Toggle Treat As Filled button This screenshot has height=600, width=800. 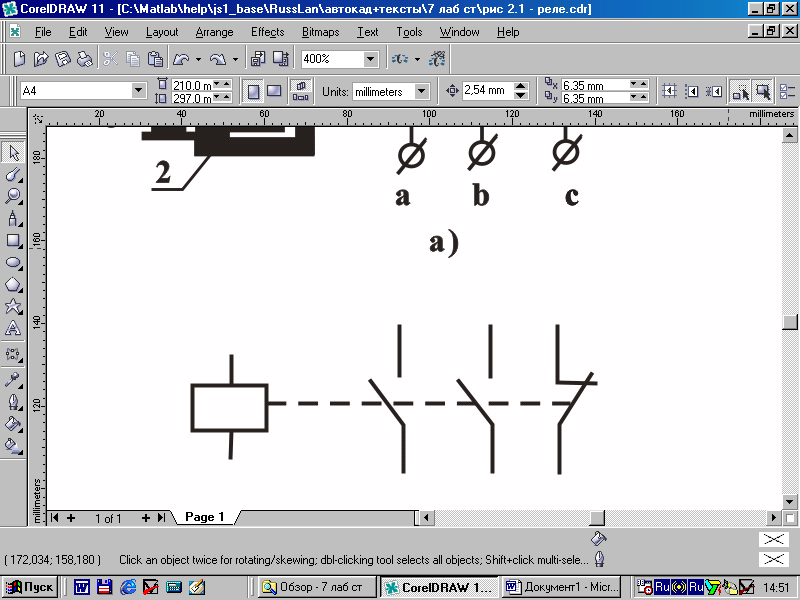click(x=763, y=91)
